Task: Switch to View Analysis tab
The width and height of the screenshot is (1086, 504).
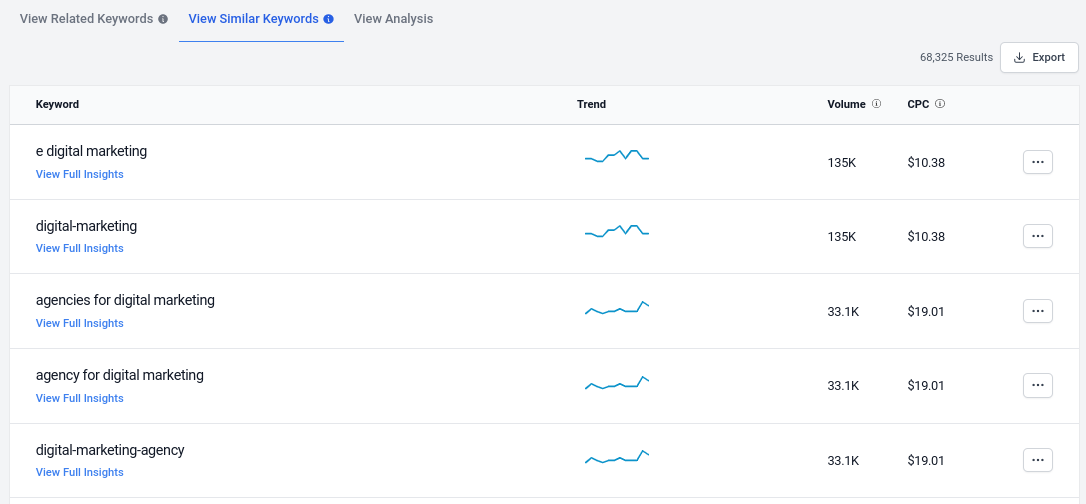Action: click(393, 19)
